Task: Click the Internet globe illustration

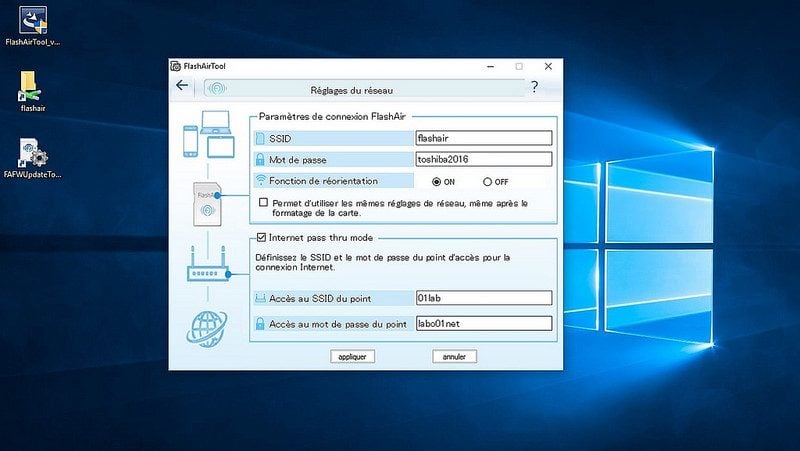Action: [x=207, y=329]
